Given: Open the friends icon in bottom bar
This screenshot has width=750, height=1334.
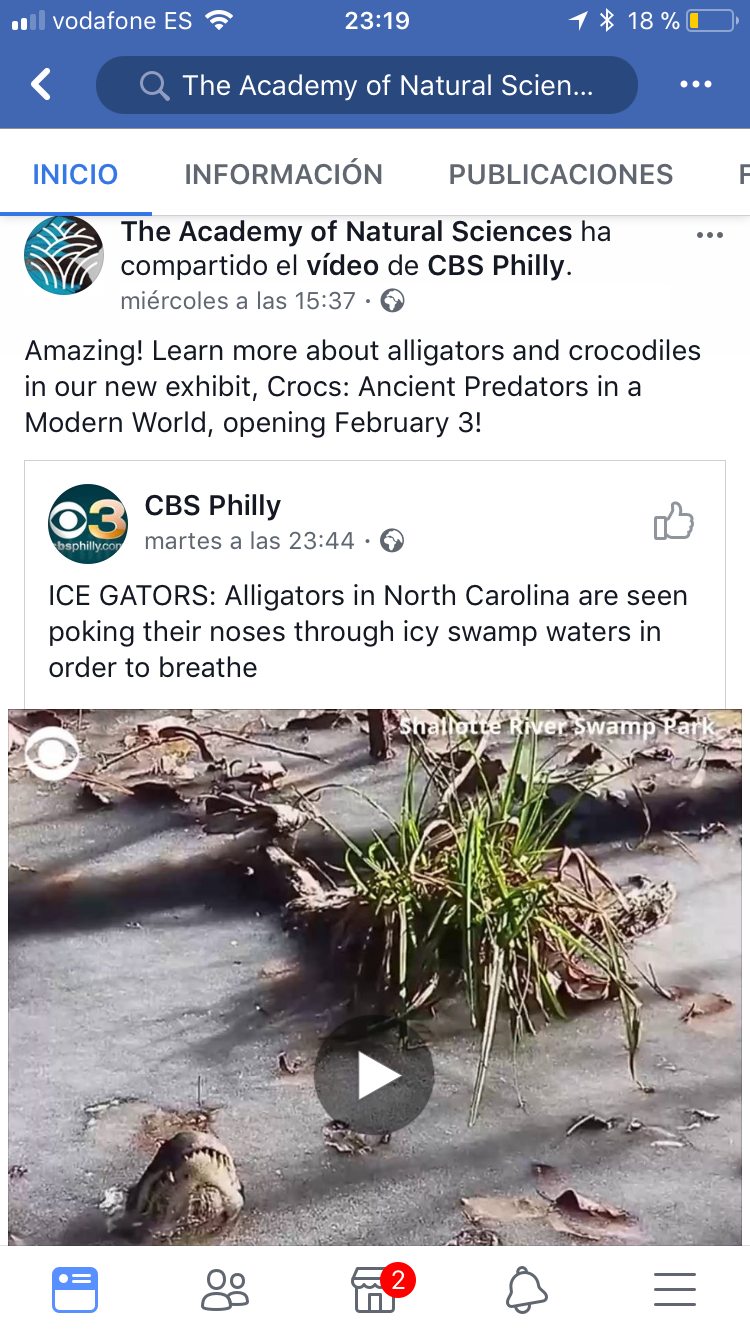Looking at the screenshot, I should coord(224,1289).
